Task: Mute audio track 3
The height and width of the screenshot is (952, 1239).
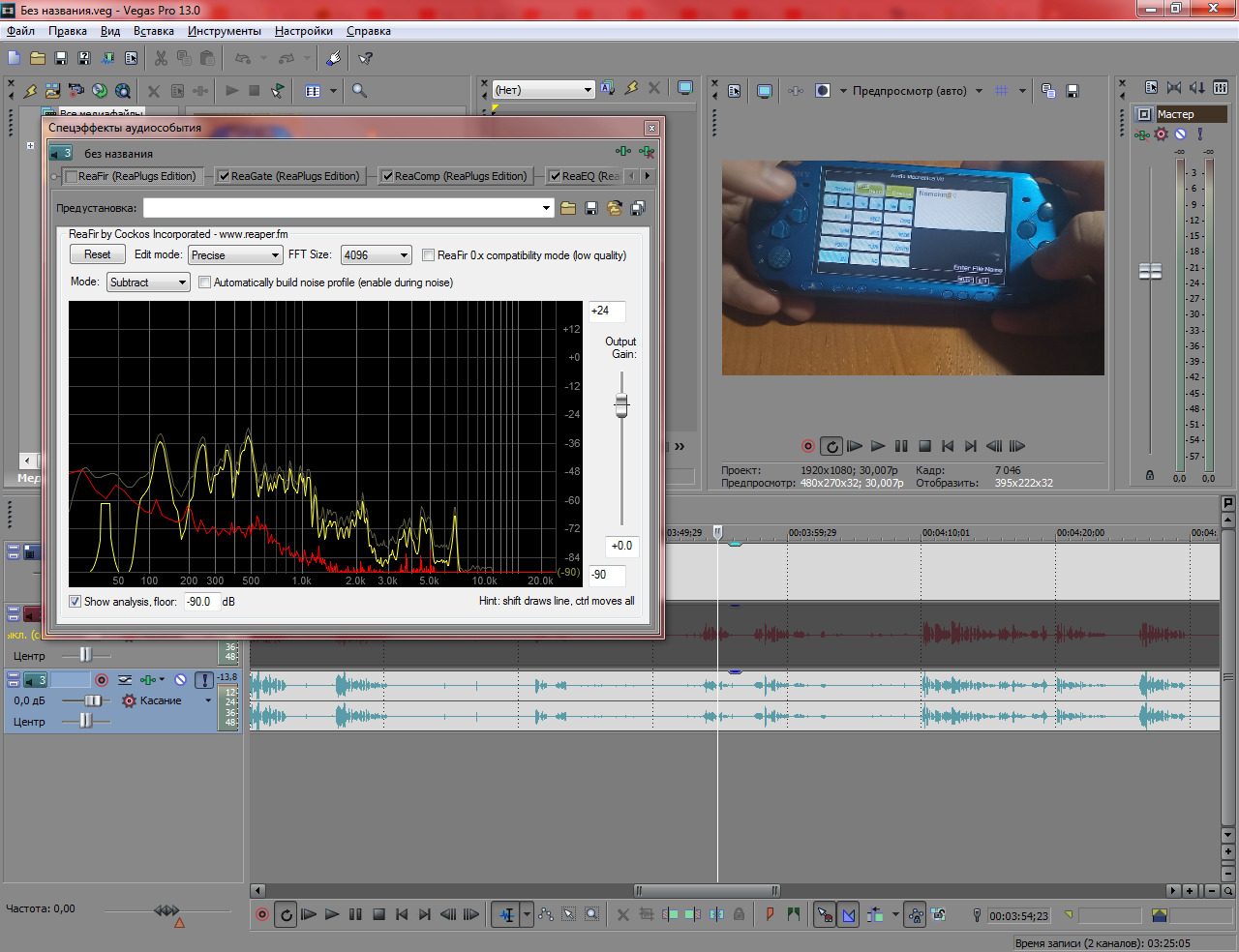Action: (180, 680)
